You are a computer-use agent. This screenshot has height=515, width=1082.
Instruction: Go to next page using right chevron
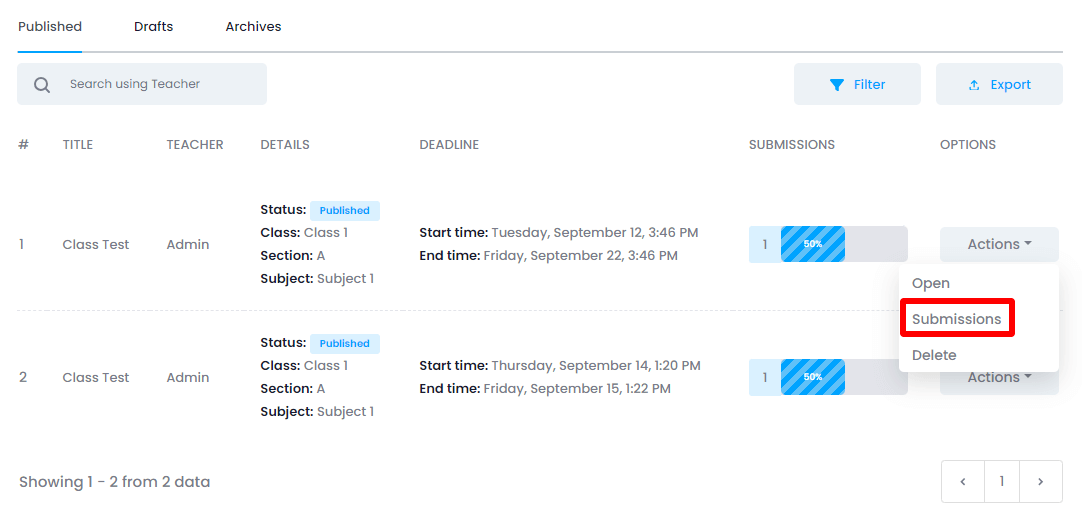(1041, 482)
